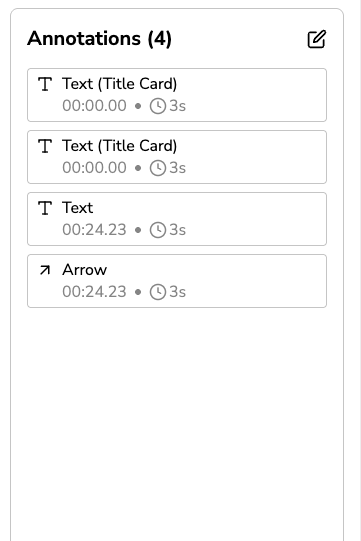This screenshot has height=541, width=361.
Task: Click the 00:00.00 timestamp of first Title Card
Action: (94, 106)
